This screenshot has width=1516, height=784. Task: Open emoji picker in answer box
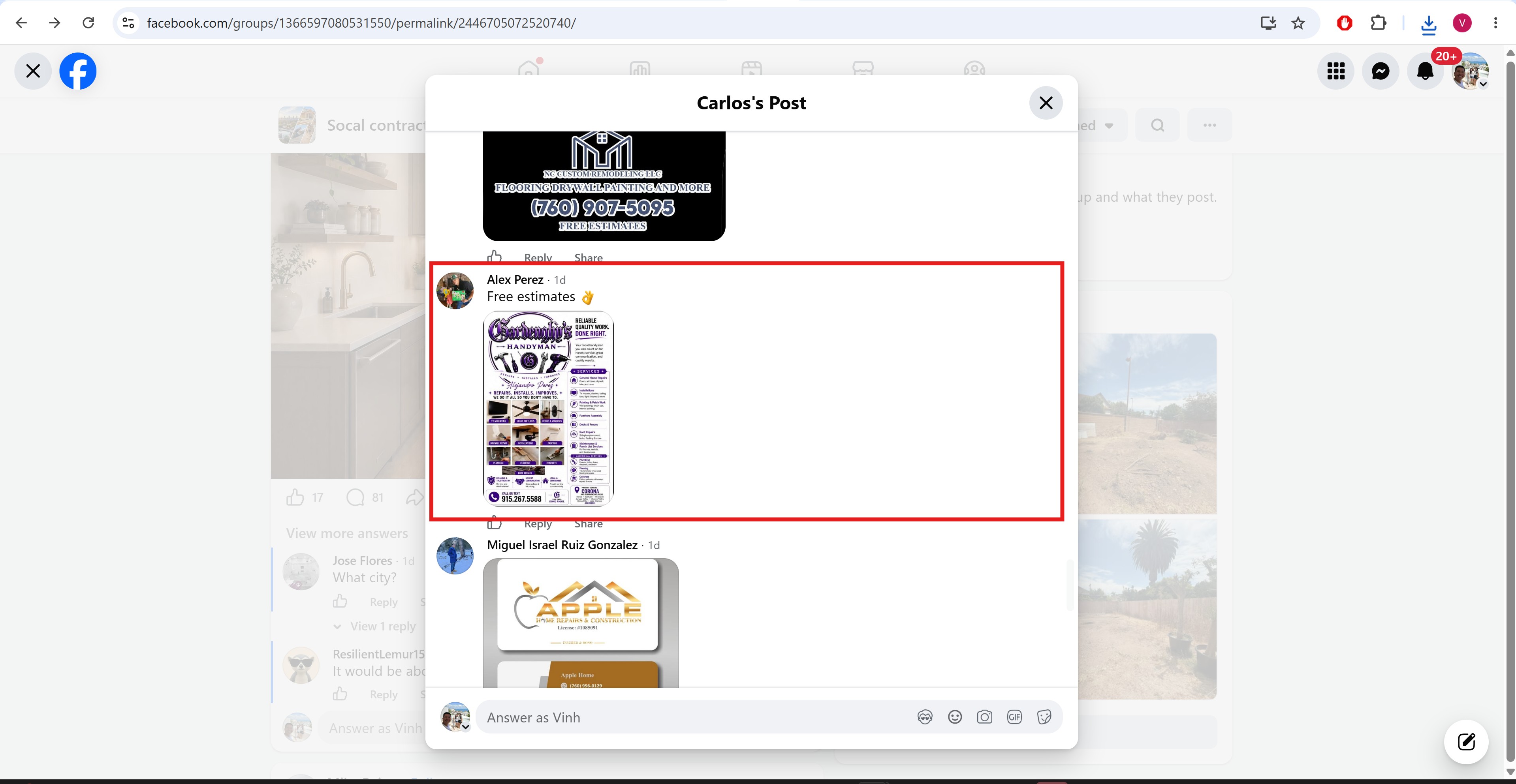955,717
